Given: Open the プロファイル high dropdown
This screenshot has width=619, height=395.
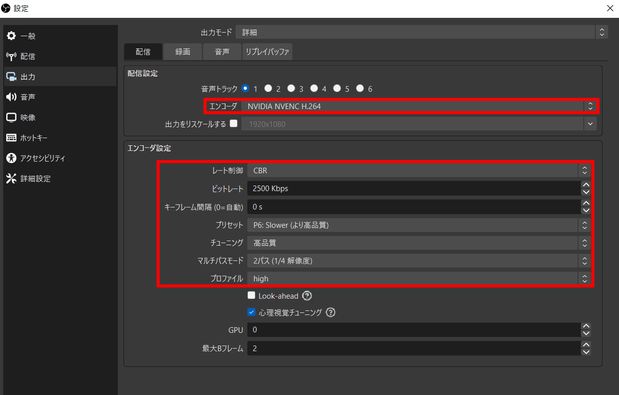Looking at the screenshot, I should [418, 278].
